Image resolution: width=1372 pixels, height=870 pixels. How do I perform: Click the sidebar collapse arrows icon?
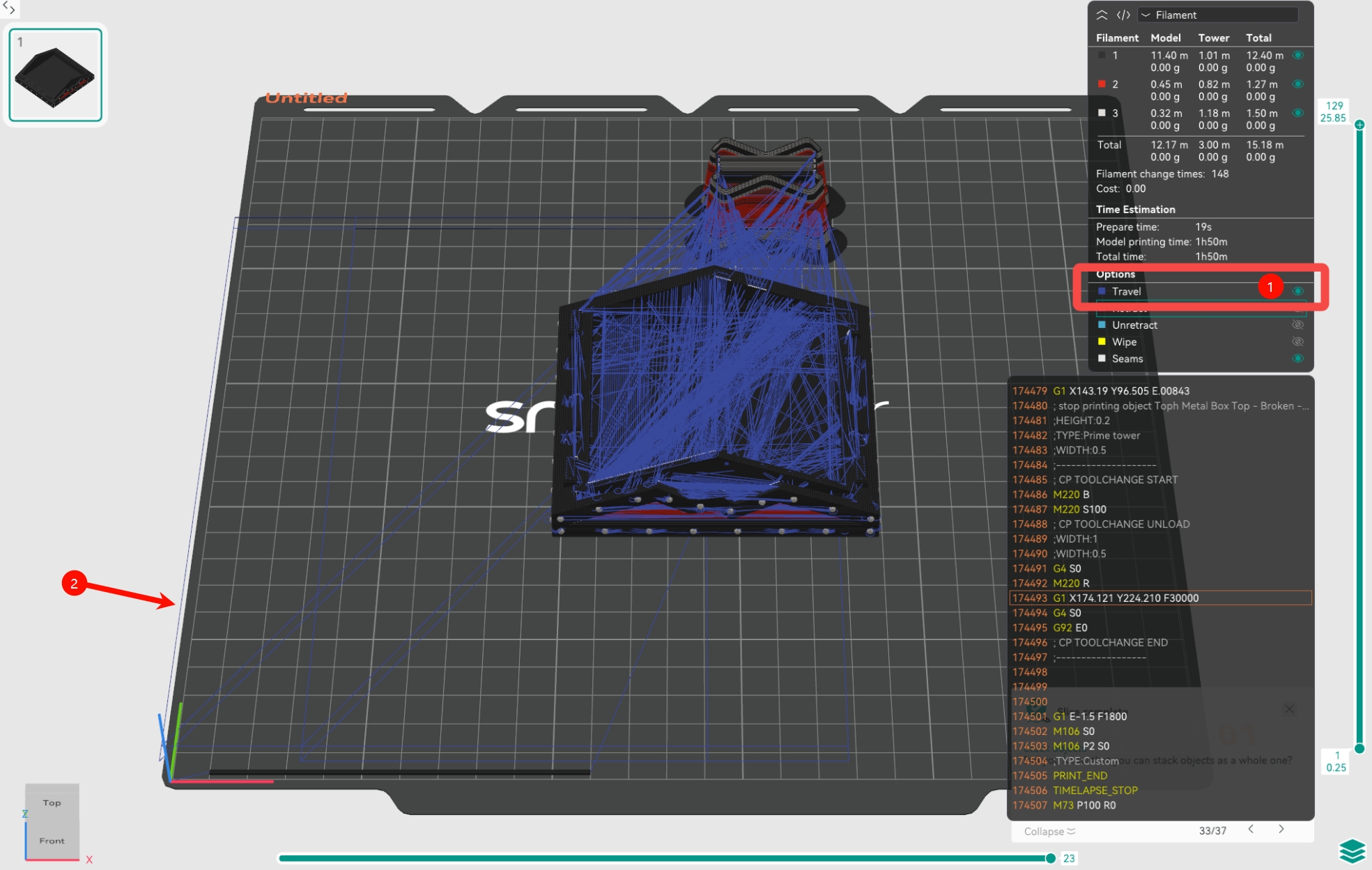coord(9,8)
